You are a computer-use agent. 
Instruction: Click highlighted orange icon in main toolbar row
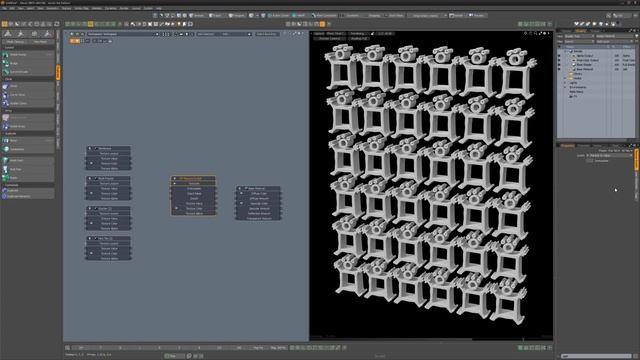pos(322,24)
